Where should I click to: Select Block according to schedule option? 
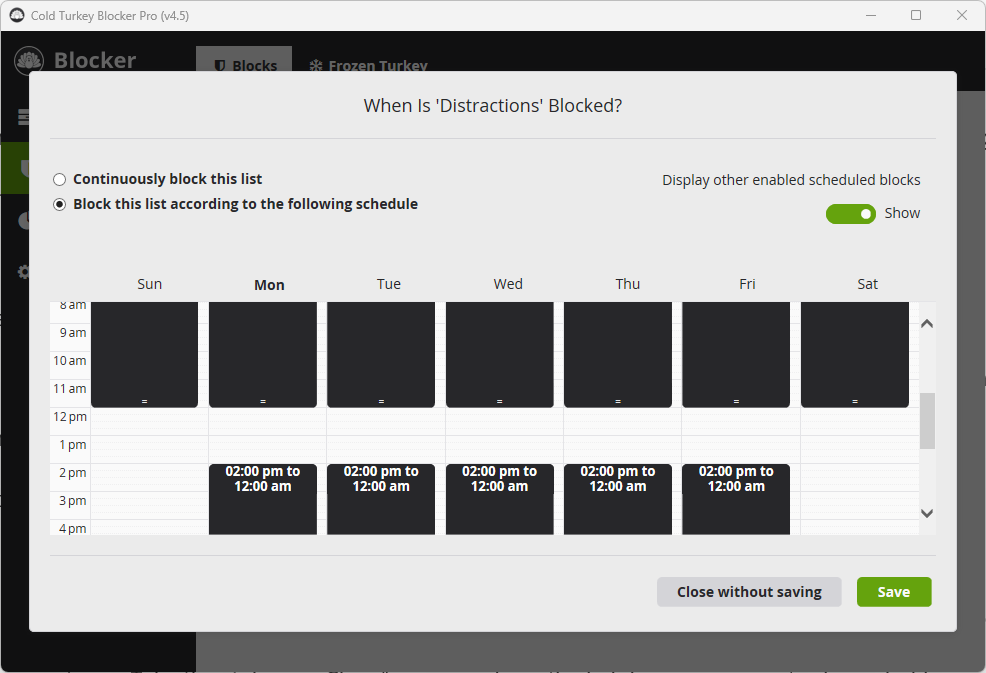click(x=60, y=204)
